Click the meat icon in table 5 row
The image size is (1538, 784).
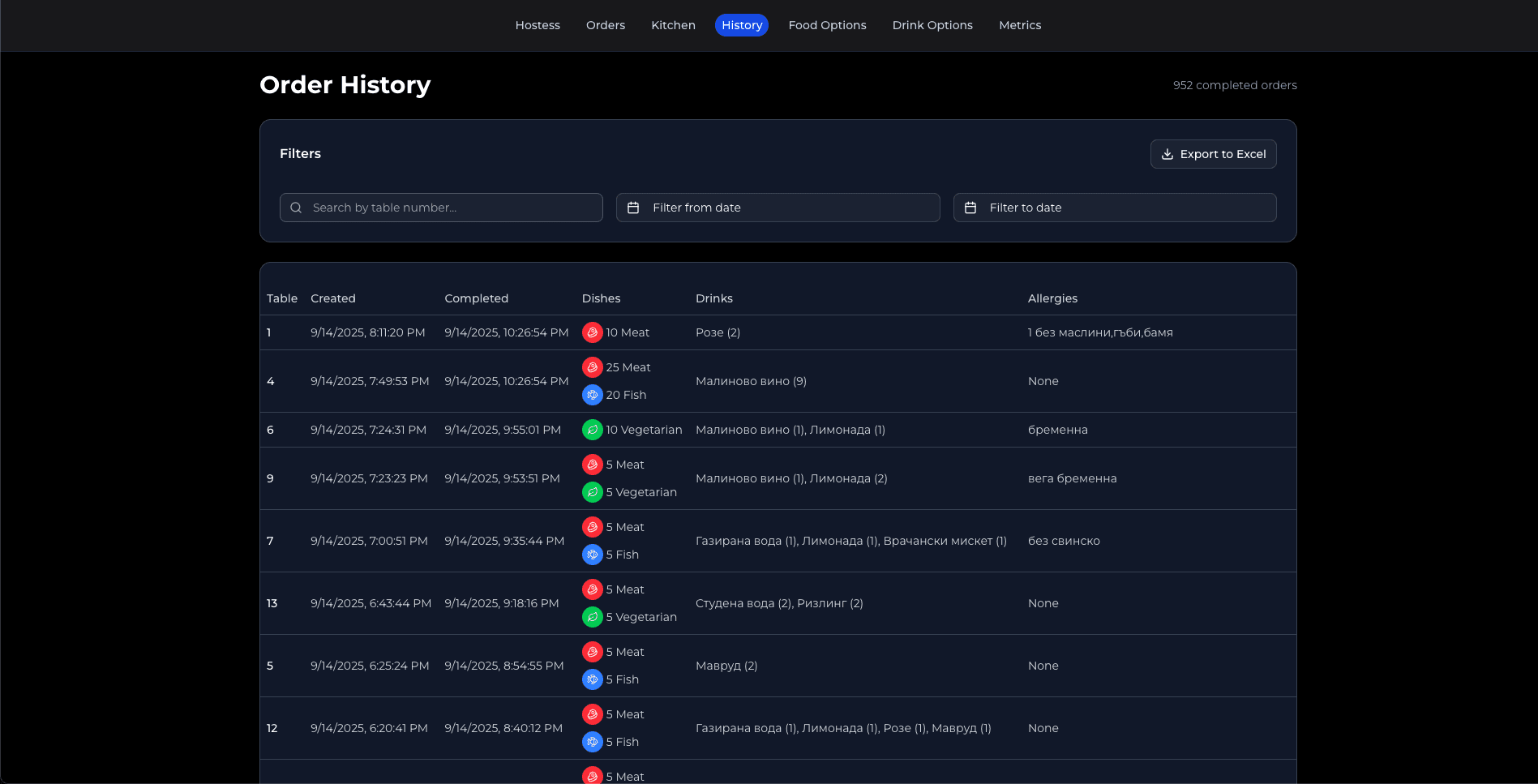click(x=593, y=652)
